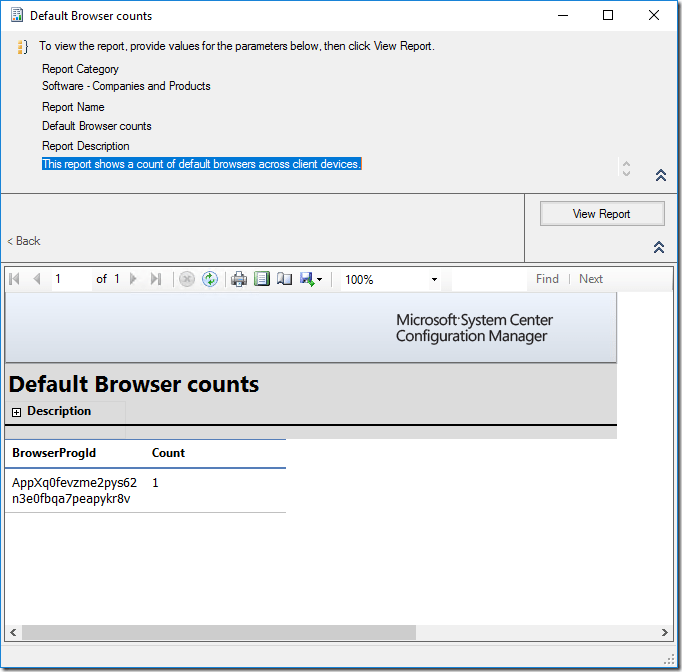Jump to last report page

click(x=155, y=279)
